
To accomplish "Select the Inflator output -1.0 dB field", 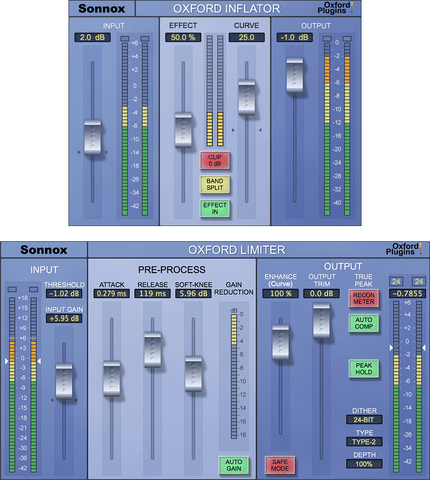I will point(295,37).
